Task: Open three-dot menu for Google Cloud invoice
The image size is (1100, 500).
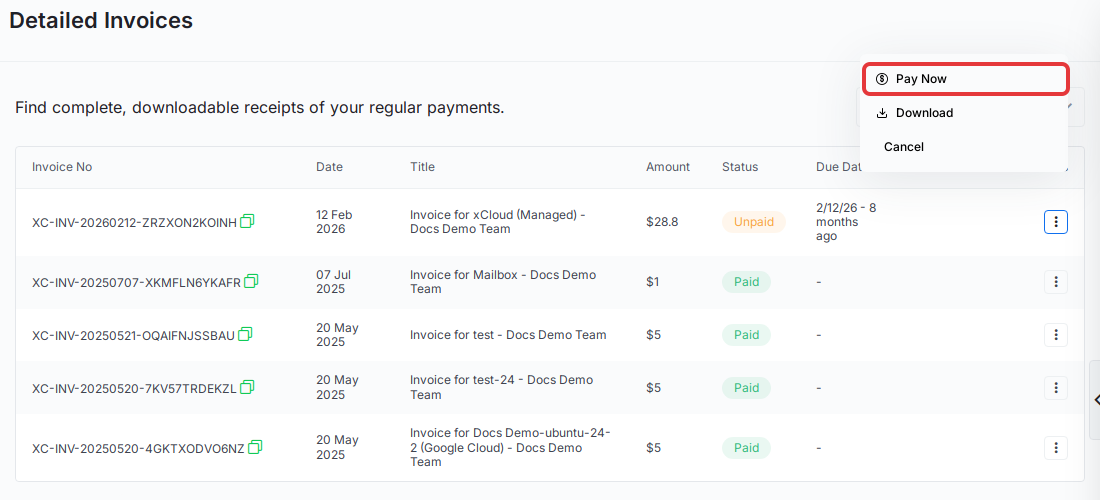Action: [x=1056, y=447]
